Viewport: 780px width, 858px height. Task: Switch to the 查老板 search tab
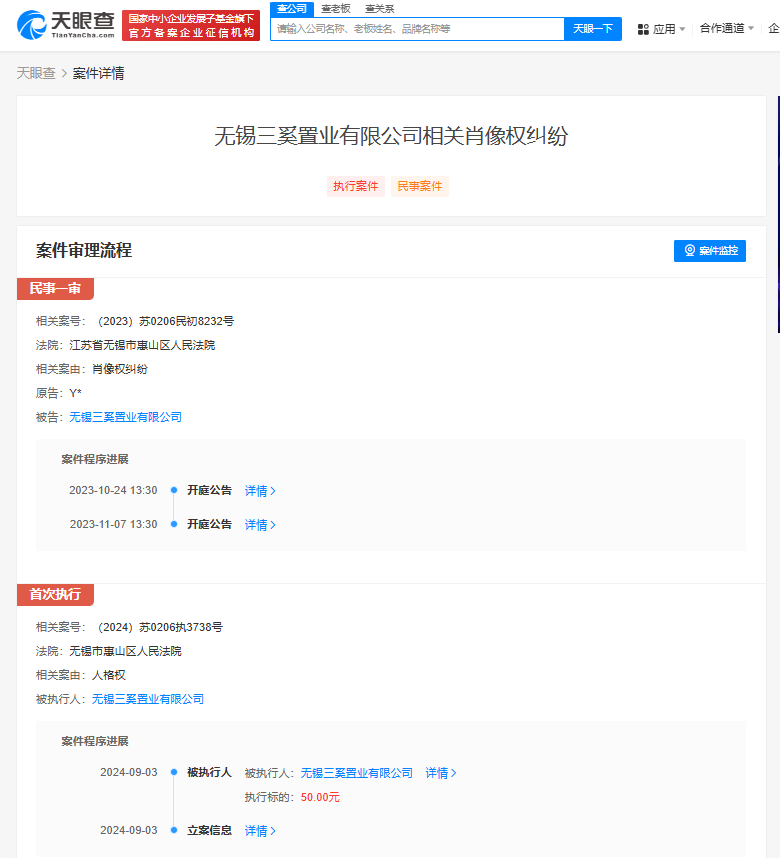[x=336, y=9]
